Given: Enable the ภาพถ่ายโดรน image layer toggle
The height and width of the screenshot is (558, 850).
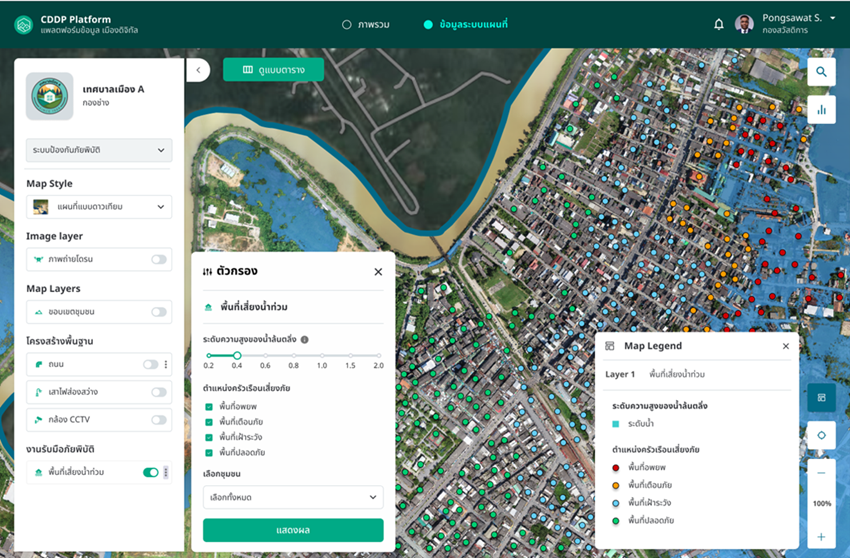Looking at the screenshot, I should (158, 260).
